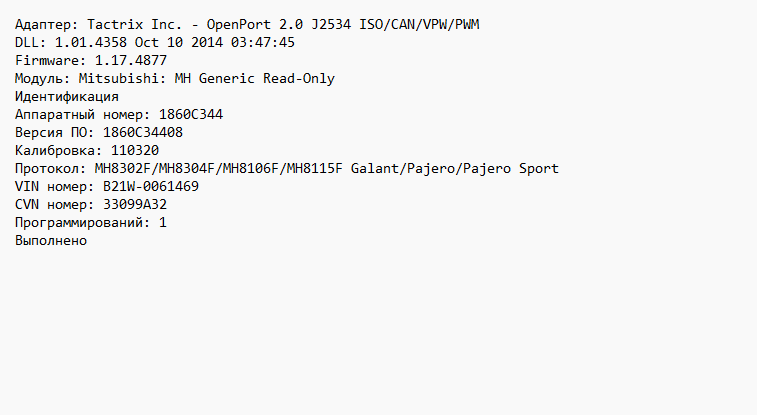Screen dimensions: 757x415
Task: Click the "Версия ПО:" label
Action: point(55,132)
